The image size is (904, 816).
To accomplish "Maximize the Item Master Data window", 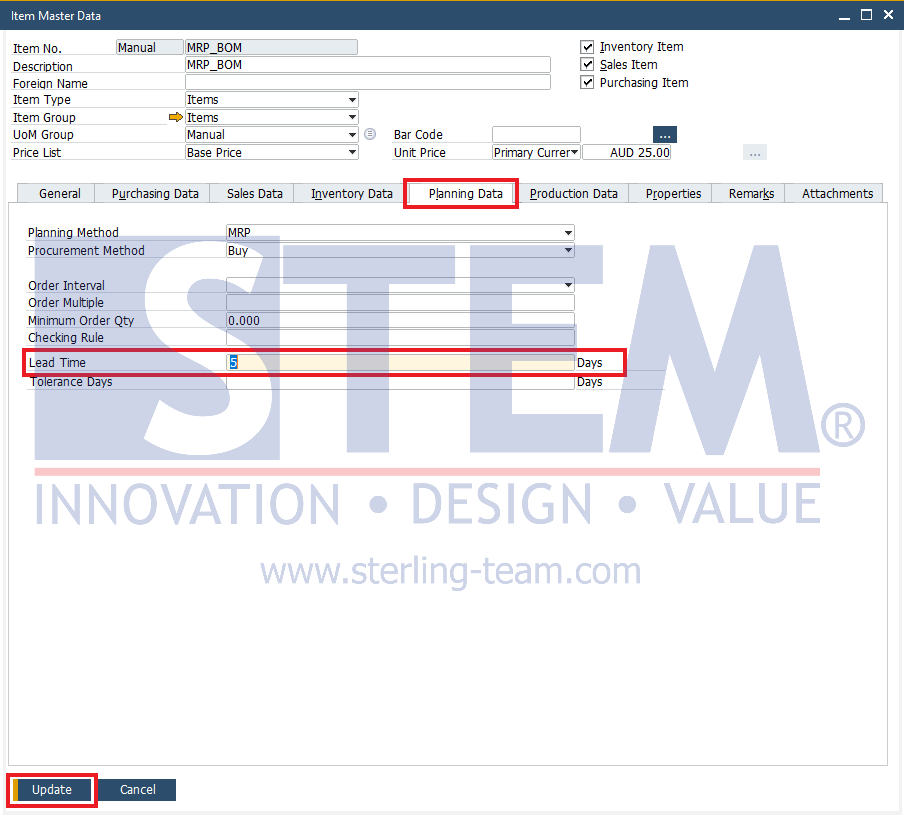I will pyautogui.click(x=866, y=15).
